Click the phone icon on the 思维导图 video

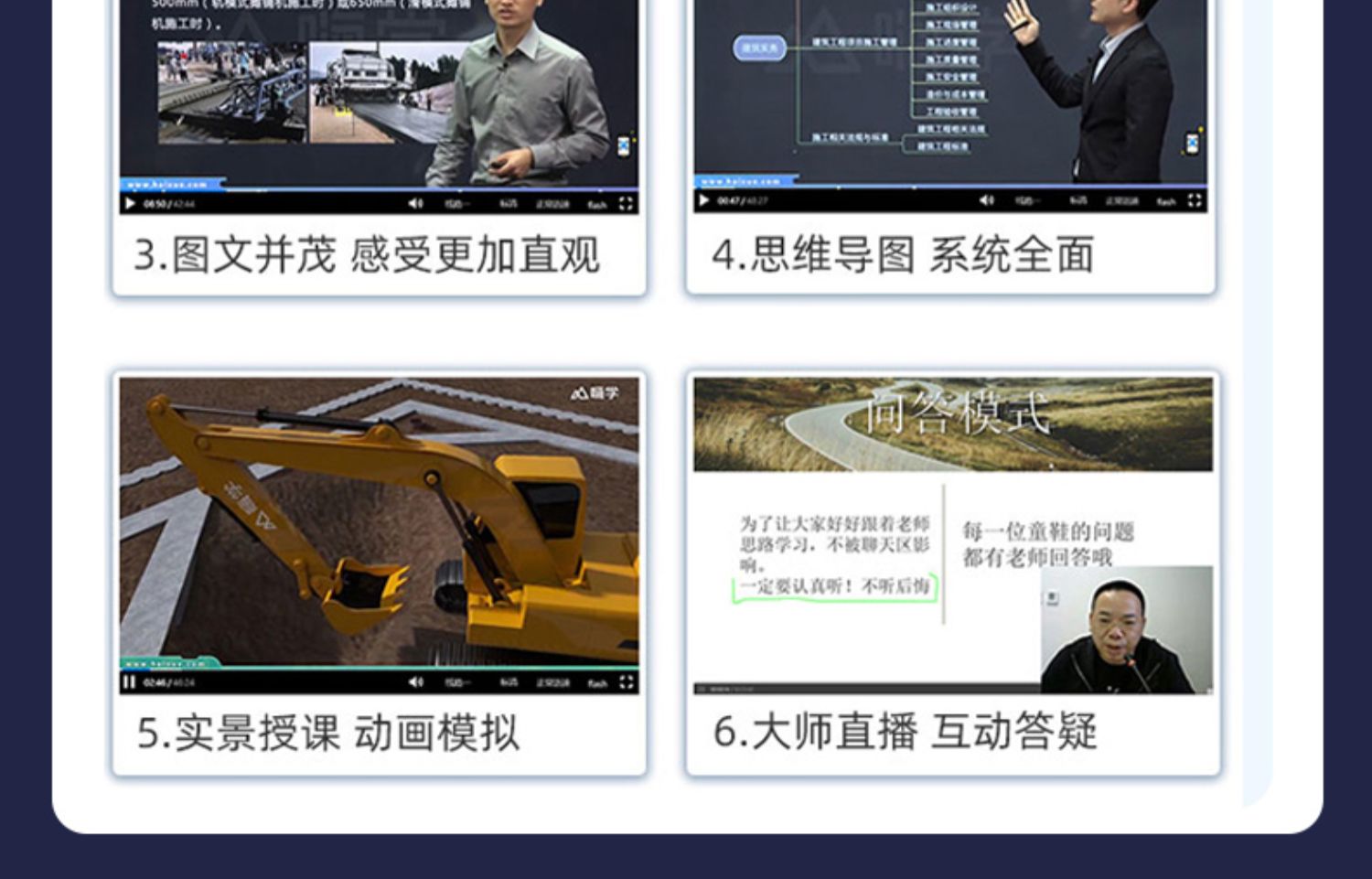1193,144
